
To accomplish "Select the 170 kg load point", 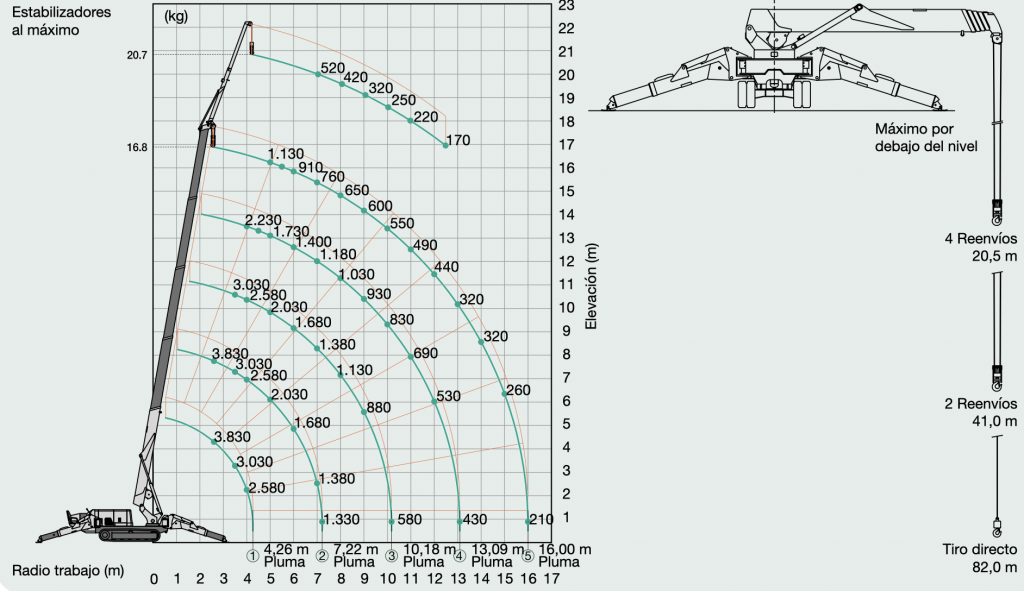I will [x=446, y=145].
